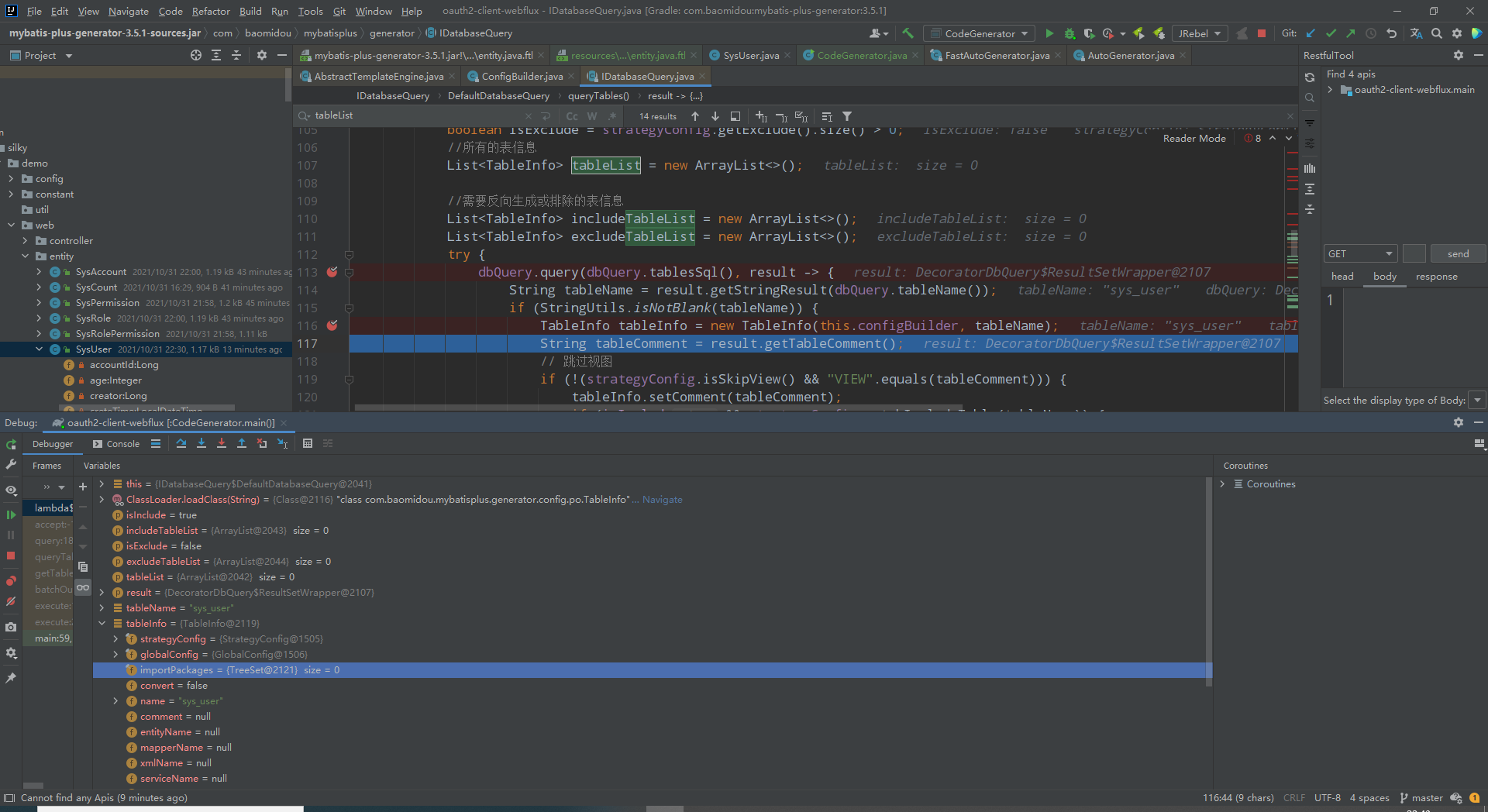Go to next search occurrence arrow

(x=715, y=116)
